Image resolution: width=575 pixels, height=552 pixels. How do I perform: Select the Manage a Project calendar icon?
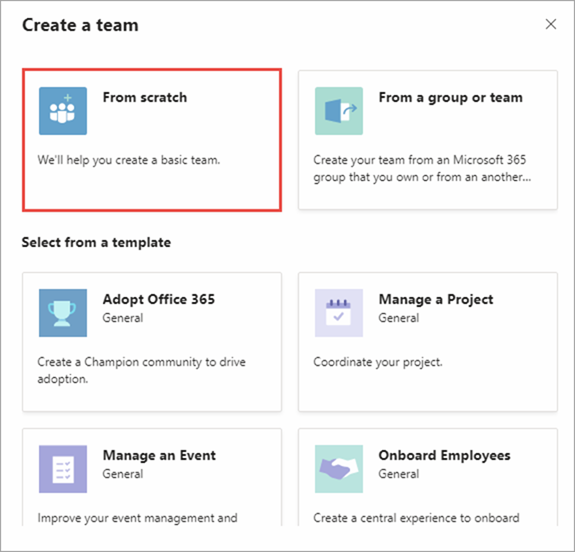(x=339, y=313)
